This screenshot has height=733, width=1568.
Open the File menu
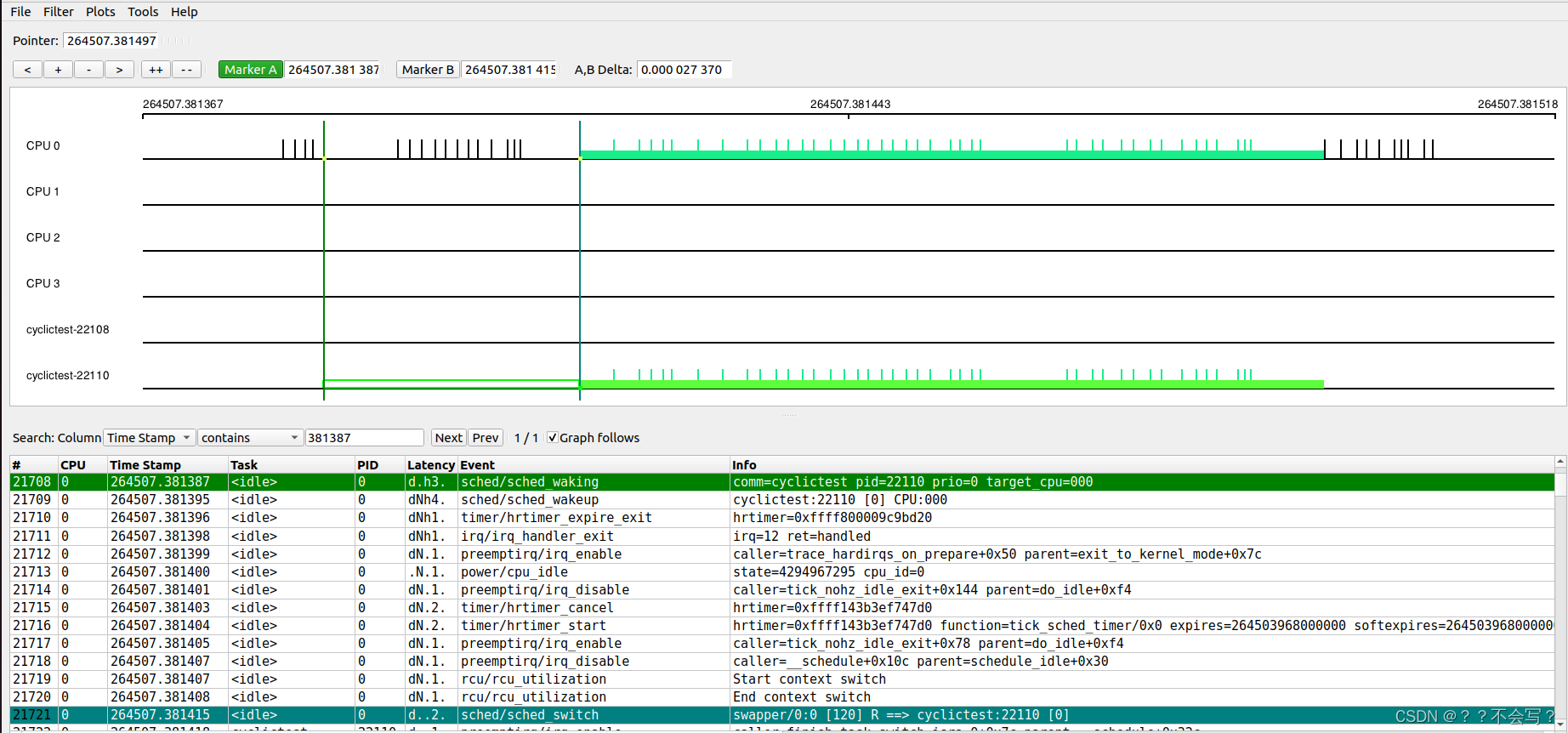pos(20,12)
